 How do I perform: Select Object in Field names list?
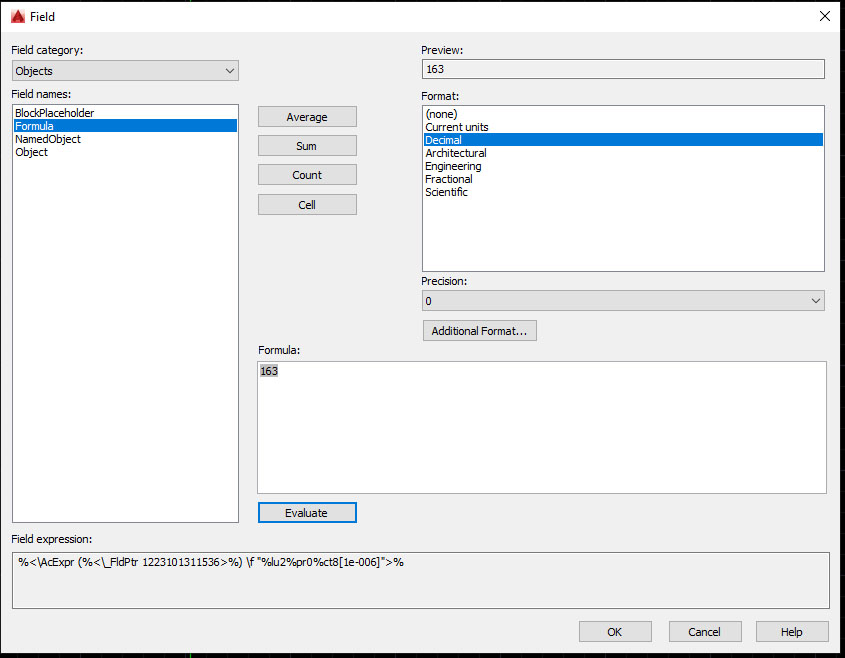(x=31, y=152)
